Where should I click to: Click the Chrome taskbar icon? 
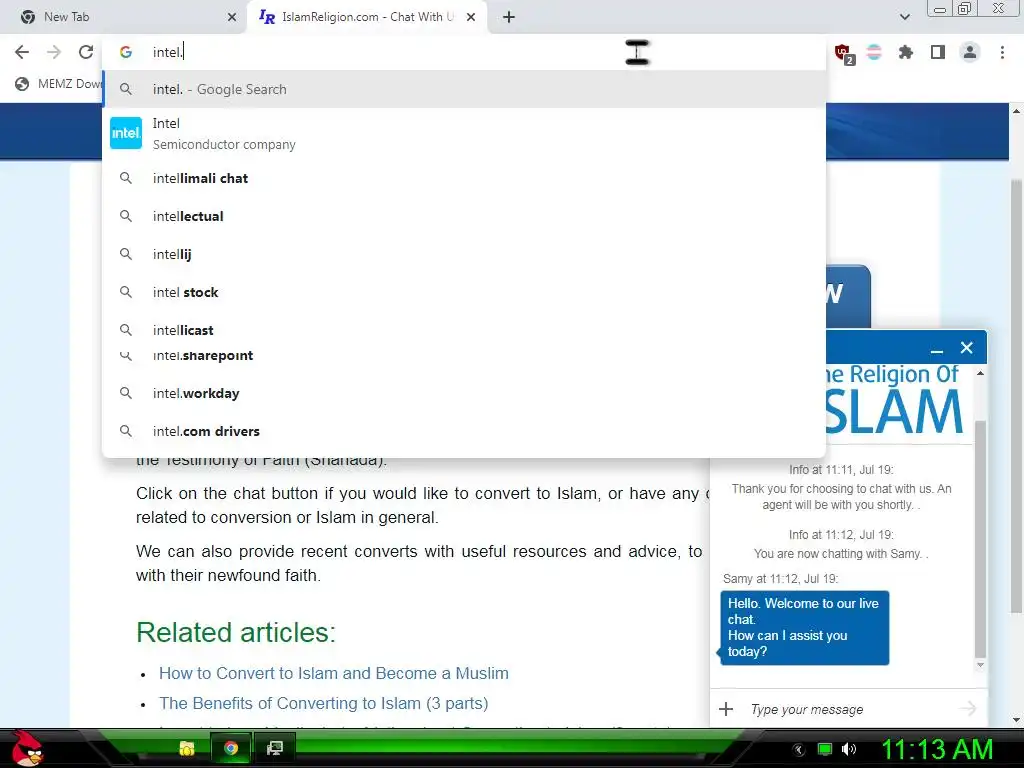(231, 748)
